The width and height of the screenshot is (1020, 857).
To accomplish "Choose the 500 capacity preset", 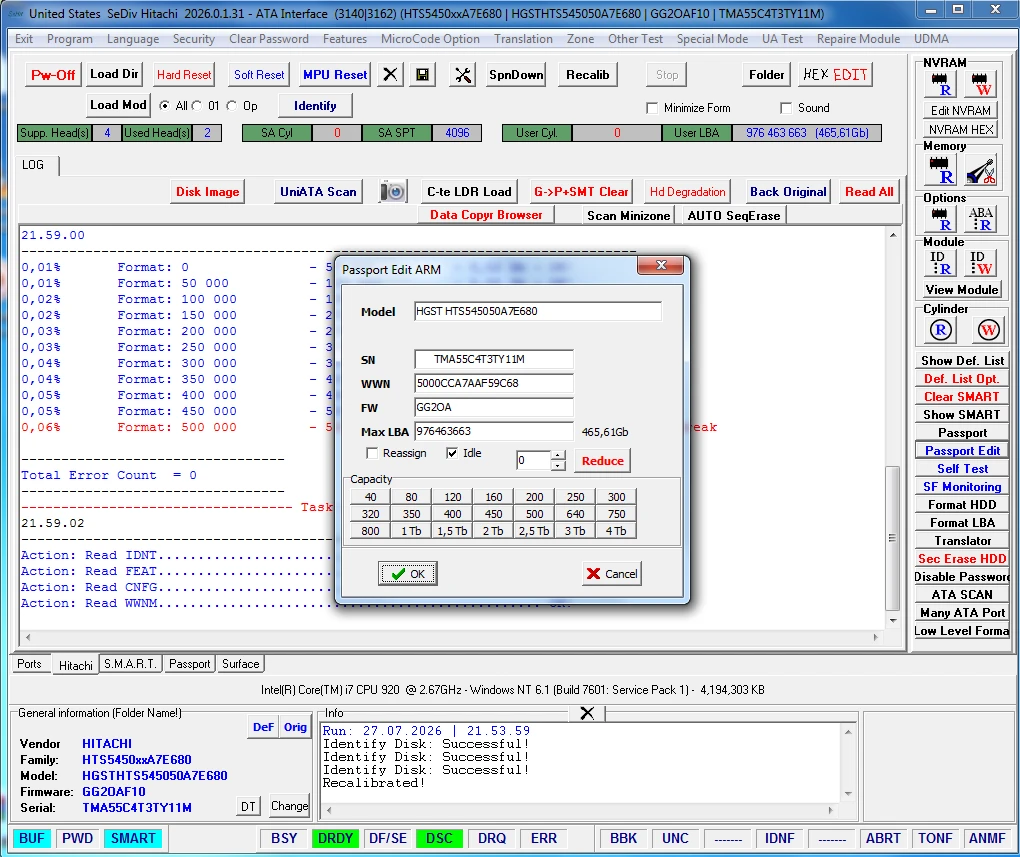I will coord(534,514).
